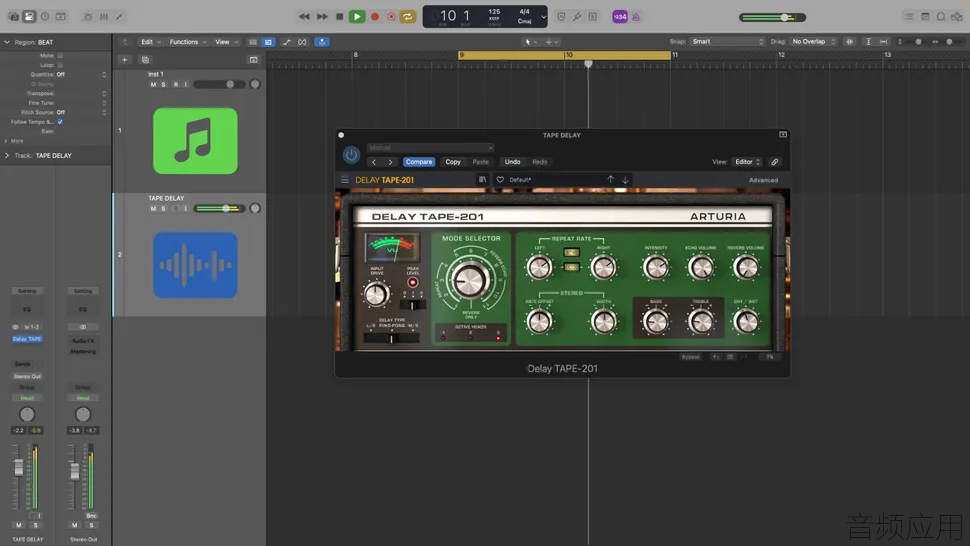Duplicate track button

(145, 60)
